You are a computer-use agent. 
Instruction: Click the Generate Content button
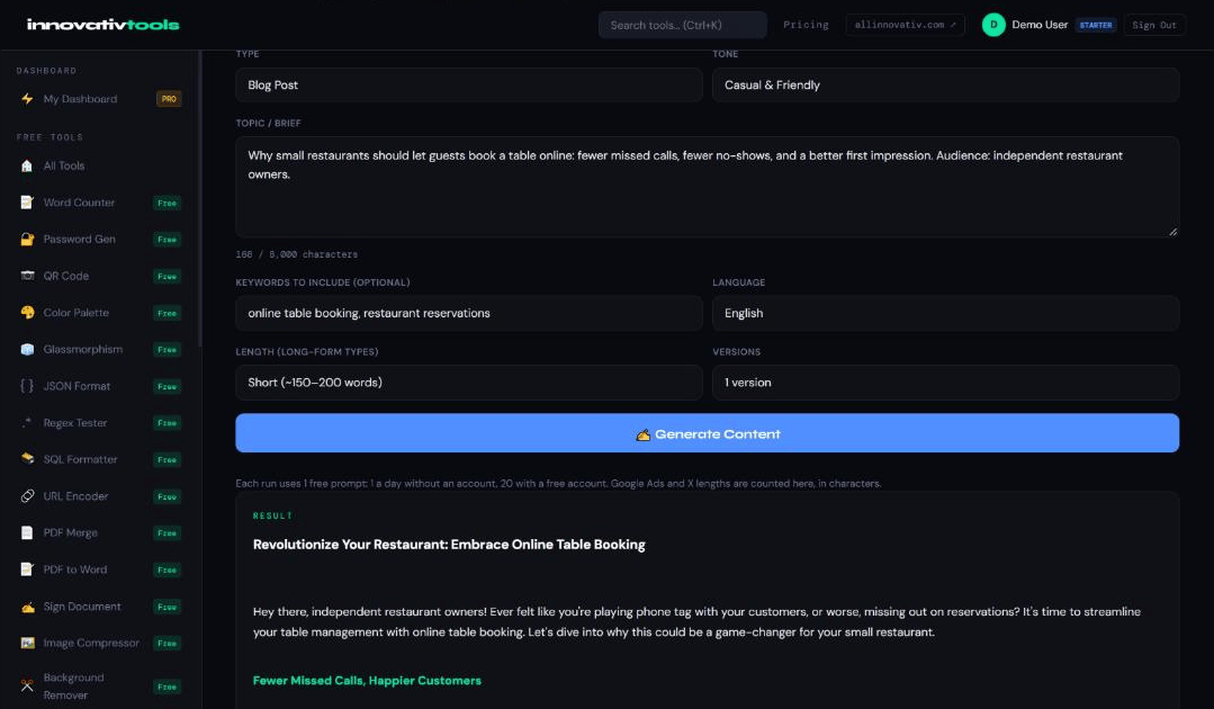707,433
